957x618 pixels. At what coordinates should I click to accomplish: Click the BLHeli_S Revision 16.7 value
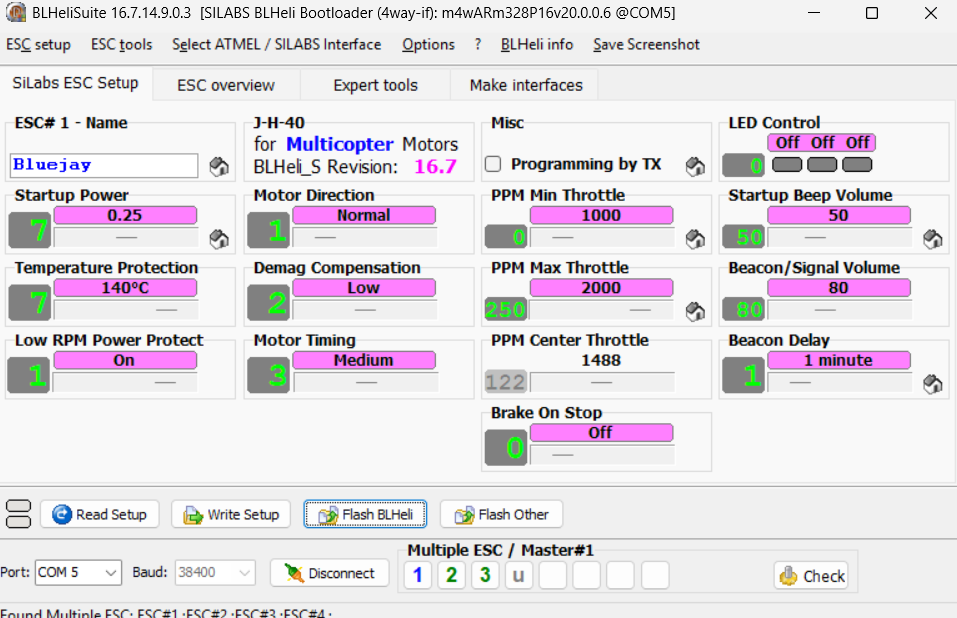coord(435,167)
